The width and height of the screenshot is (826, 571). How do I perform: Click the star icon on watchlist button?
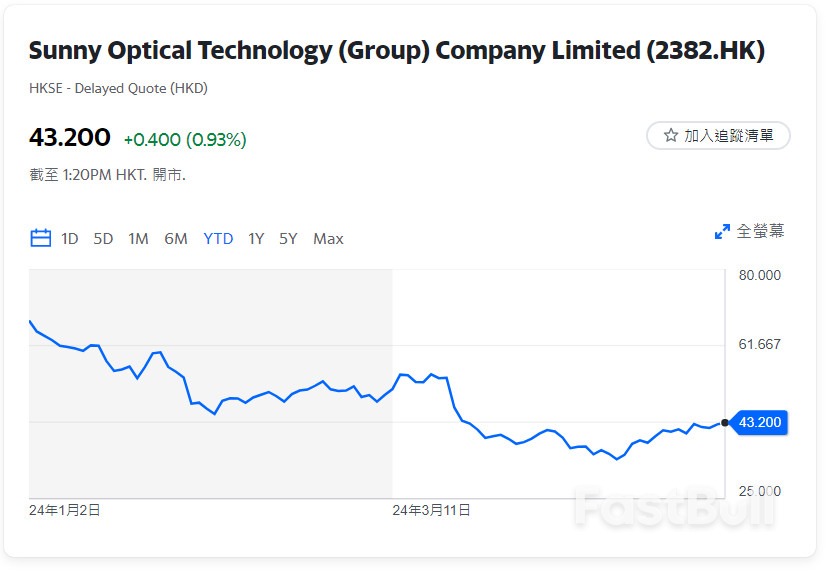click(x=671, y=135)
